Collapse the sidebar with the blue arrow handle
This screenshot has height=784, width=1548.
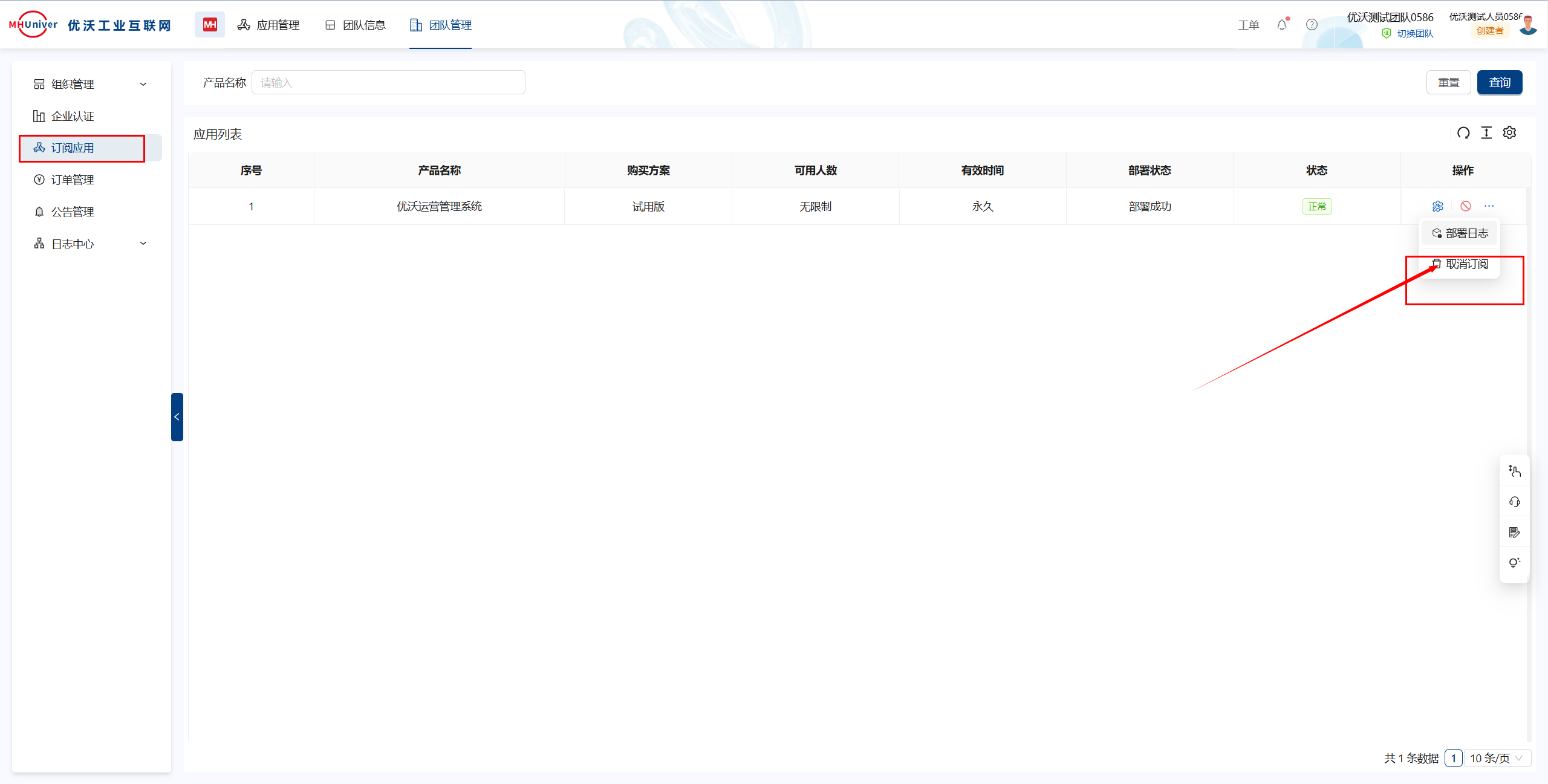pos(177,417)
